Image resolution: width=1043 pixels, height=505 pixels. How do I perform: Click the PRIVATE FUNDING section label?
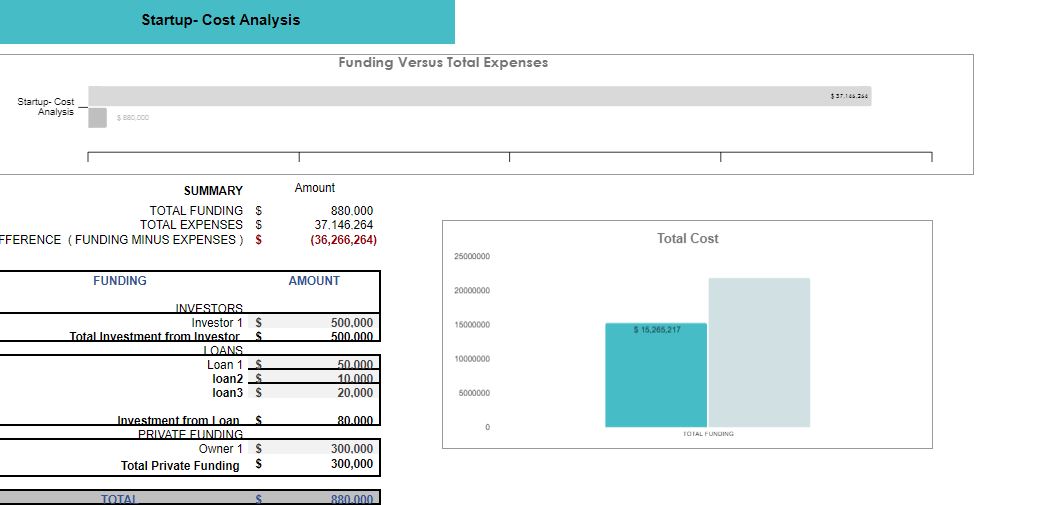click(190, 434)
